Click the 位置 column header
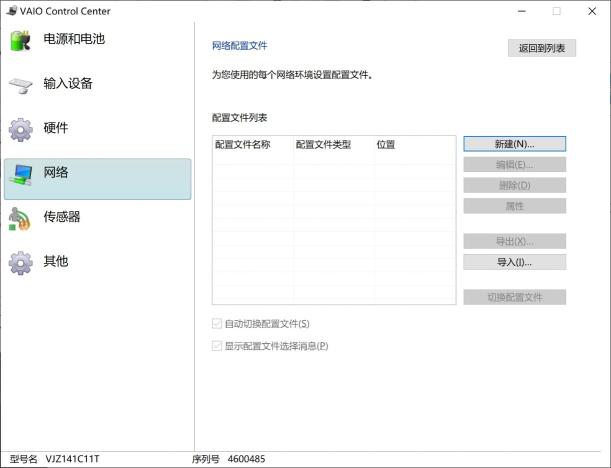Image resolution: width=611 pixels, height=468 pixels. point(415,145)
